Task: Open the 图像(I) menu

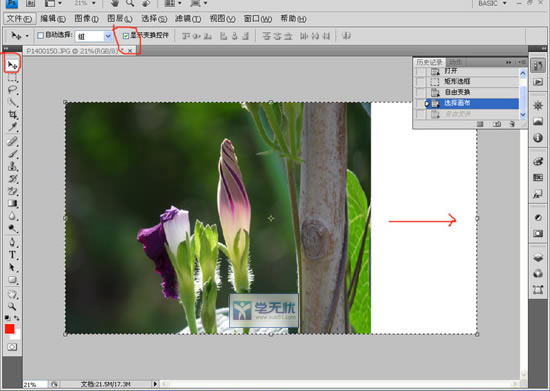Action: 86,19
